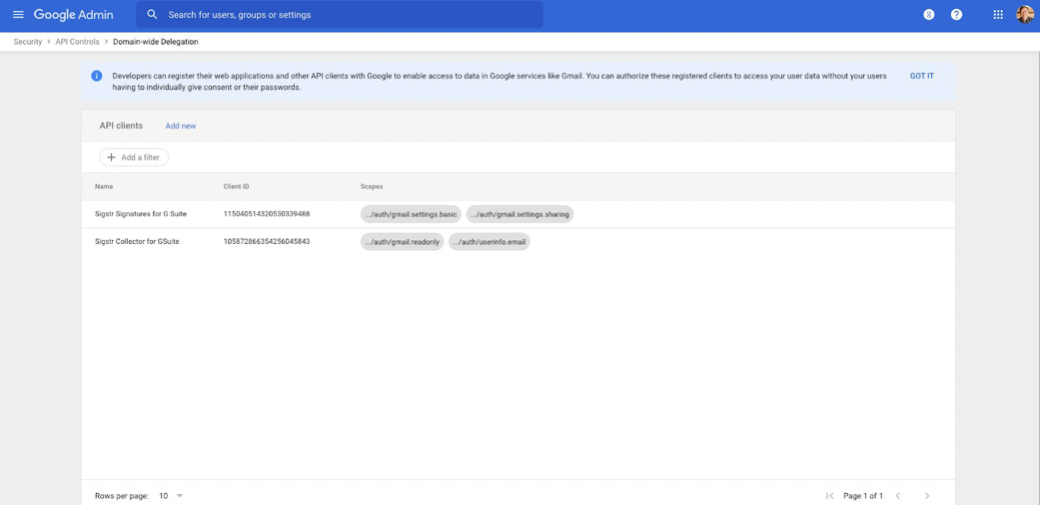Select Sigstr Signatures for G Suite row
Viewport: 1040px width, 505px height.
(518, 214)
